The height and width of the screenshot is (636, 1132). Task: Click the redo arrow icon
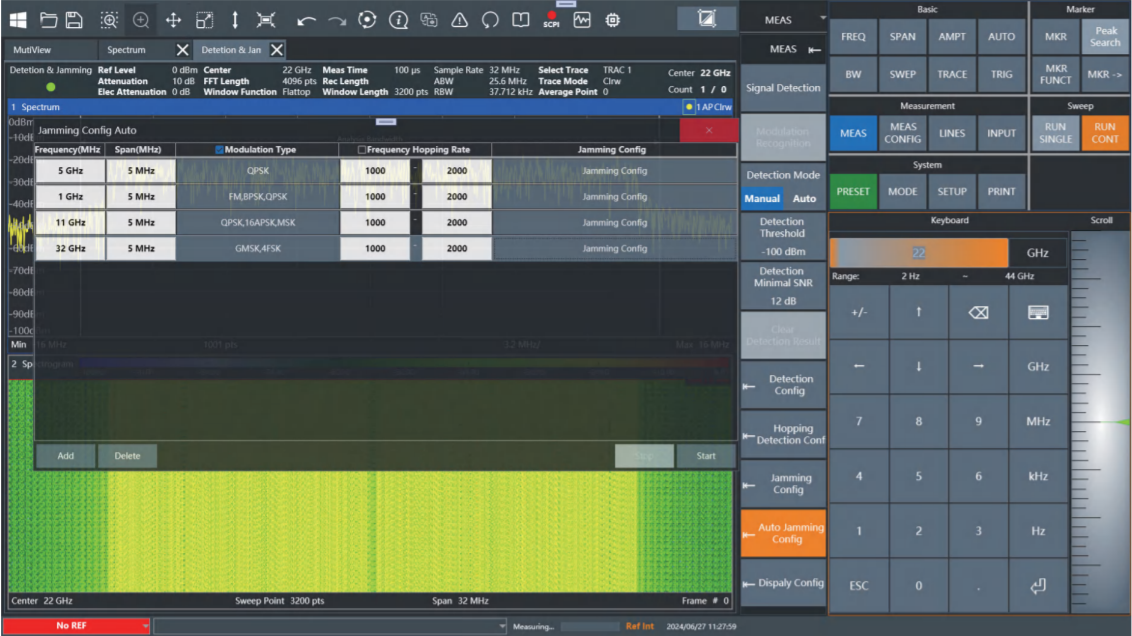pyautogui.click(x=337, y=20)
